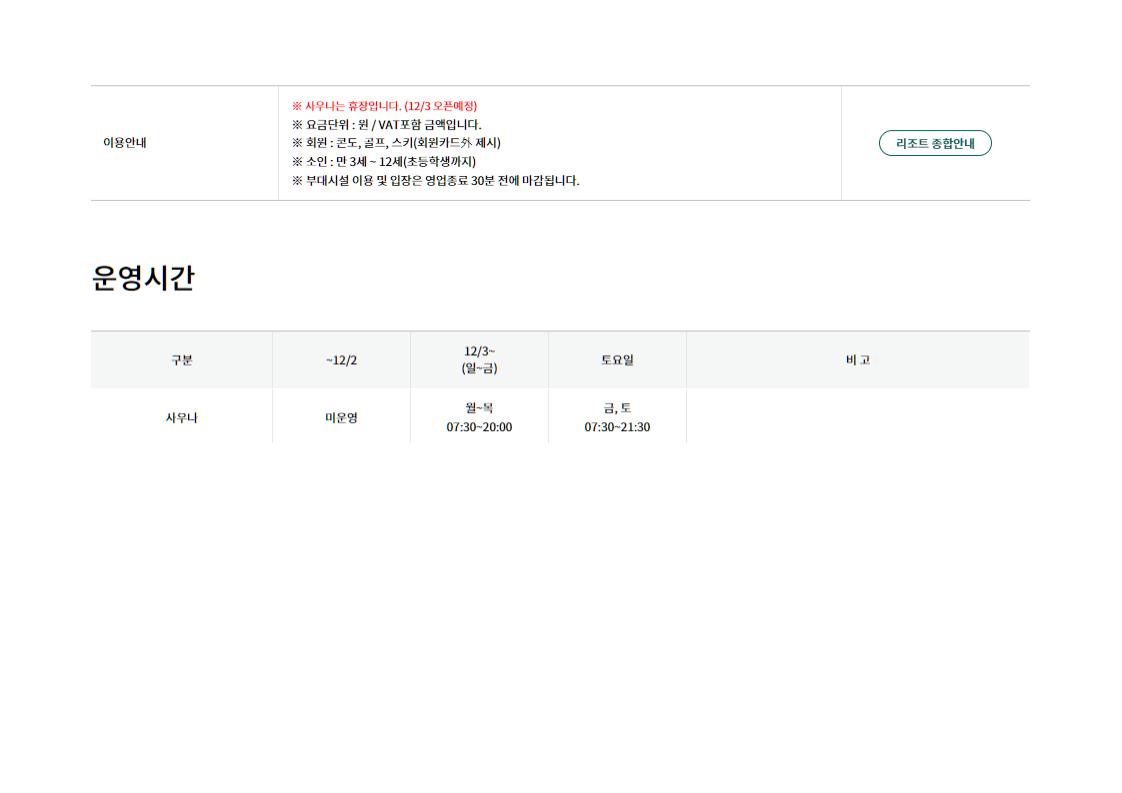Viewport: 1122px width, 793px height.
Task: Select the 12/3~ (일~금) column header
Action: click(479, 360)
